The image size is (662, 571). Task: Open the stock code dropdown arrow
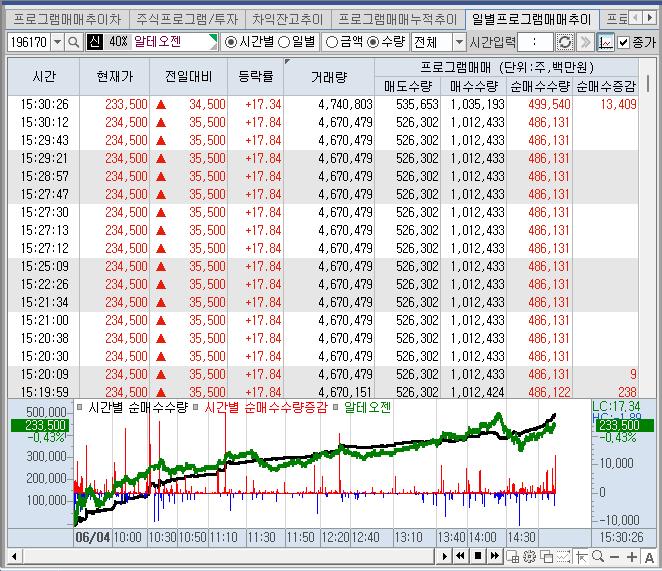(x=58, y=42)
